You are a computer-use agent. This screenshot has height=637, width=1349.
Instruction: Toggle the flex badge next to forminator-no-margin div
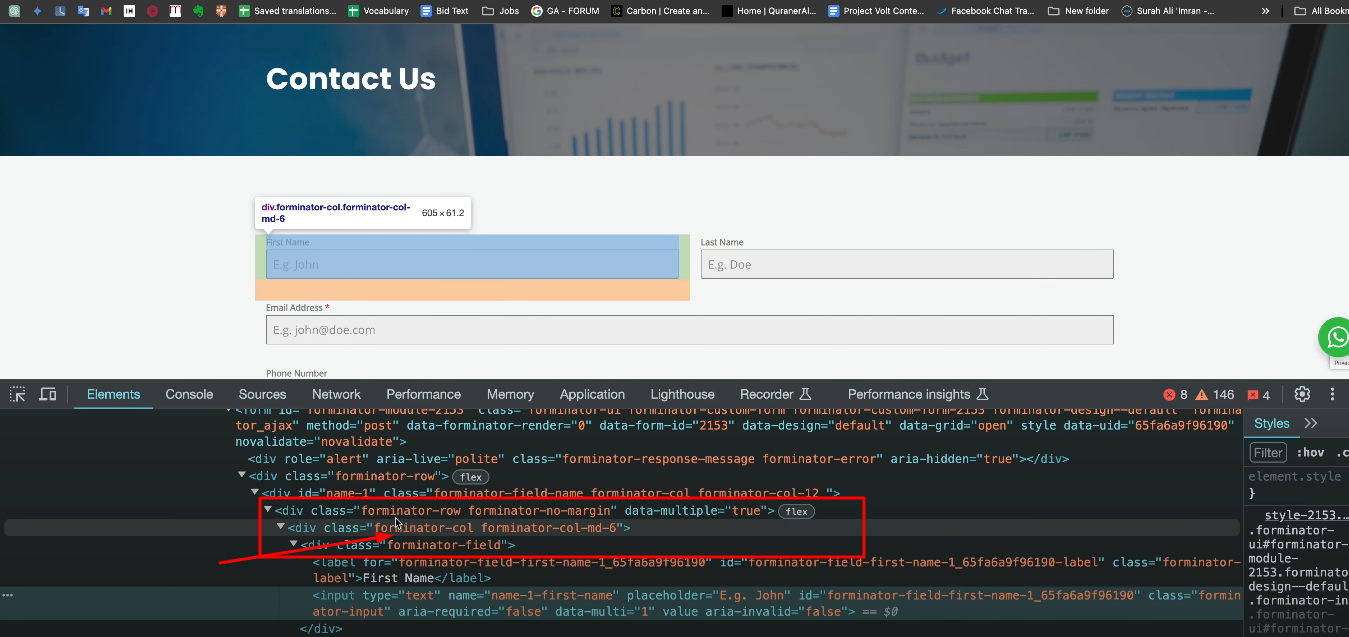coord(796,510)
